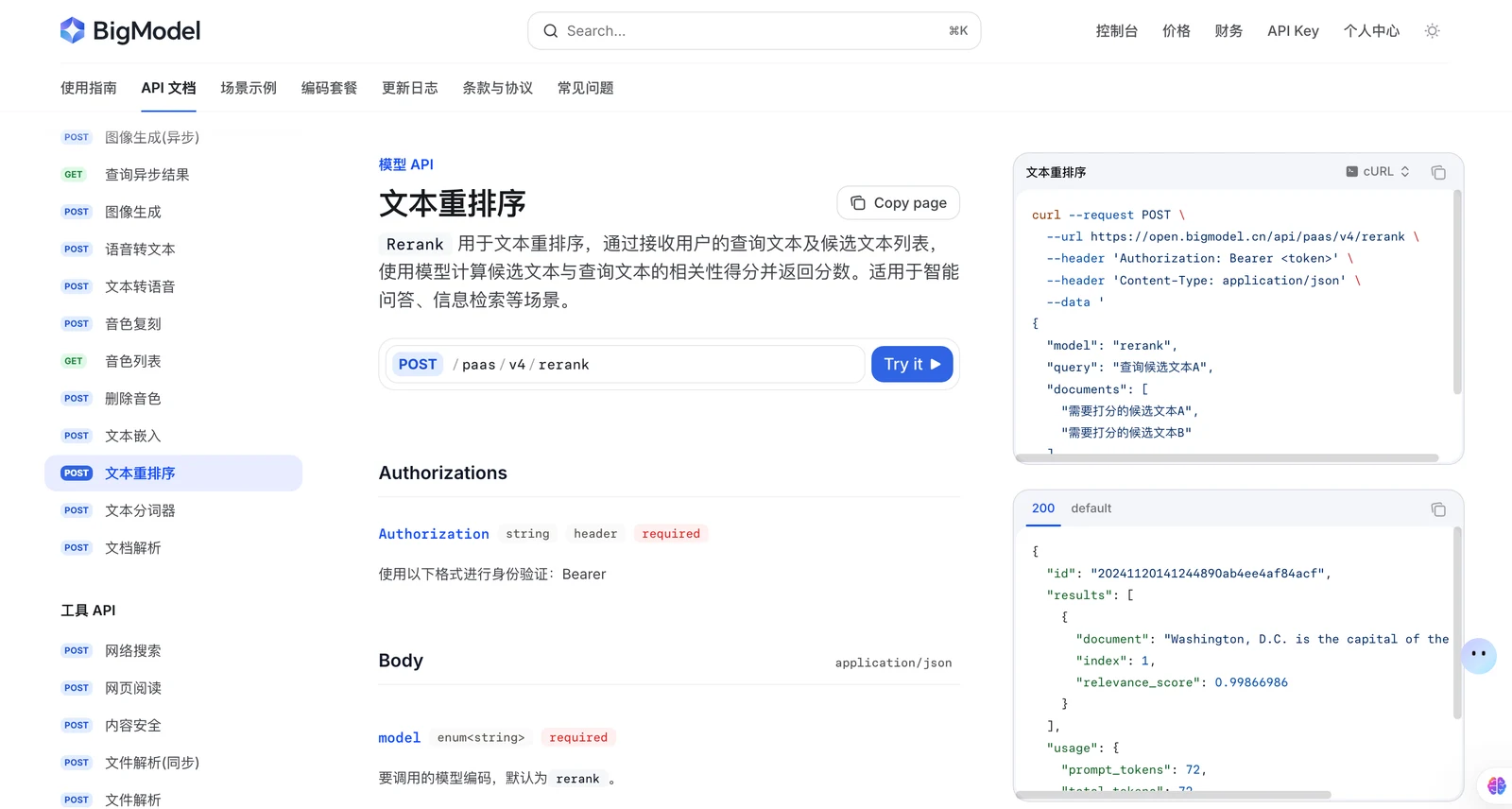Copy the 200 response example code

tap(1438, 509)
